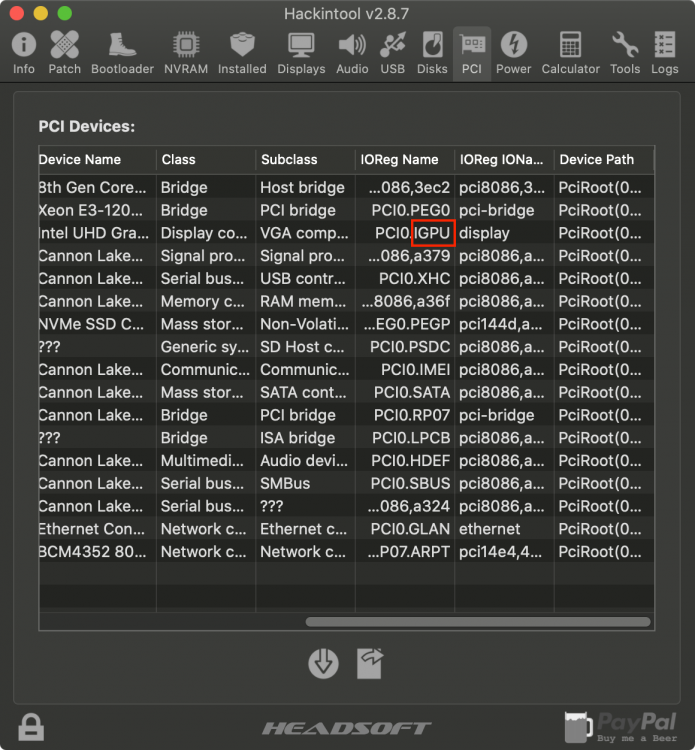Image resolution: width=695 pixels, height=750 pixels.
Task: Sort by IOReg Name column header
Action: pyautogui.click(x=405, y=159)
